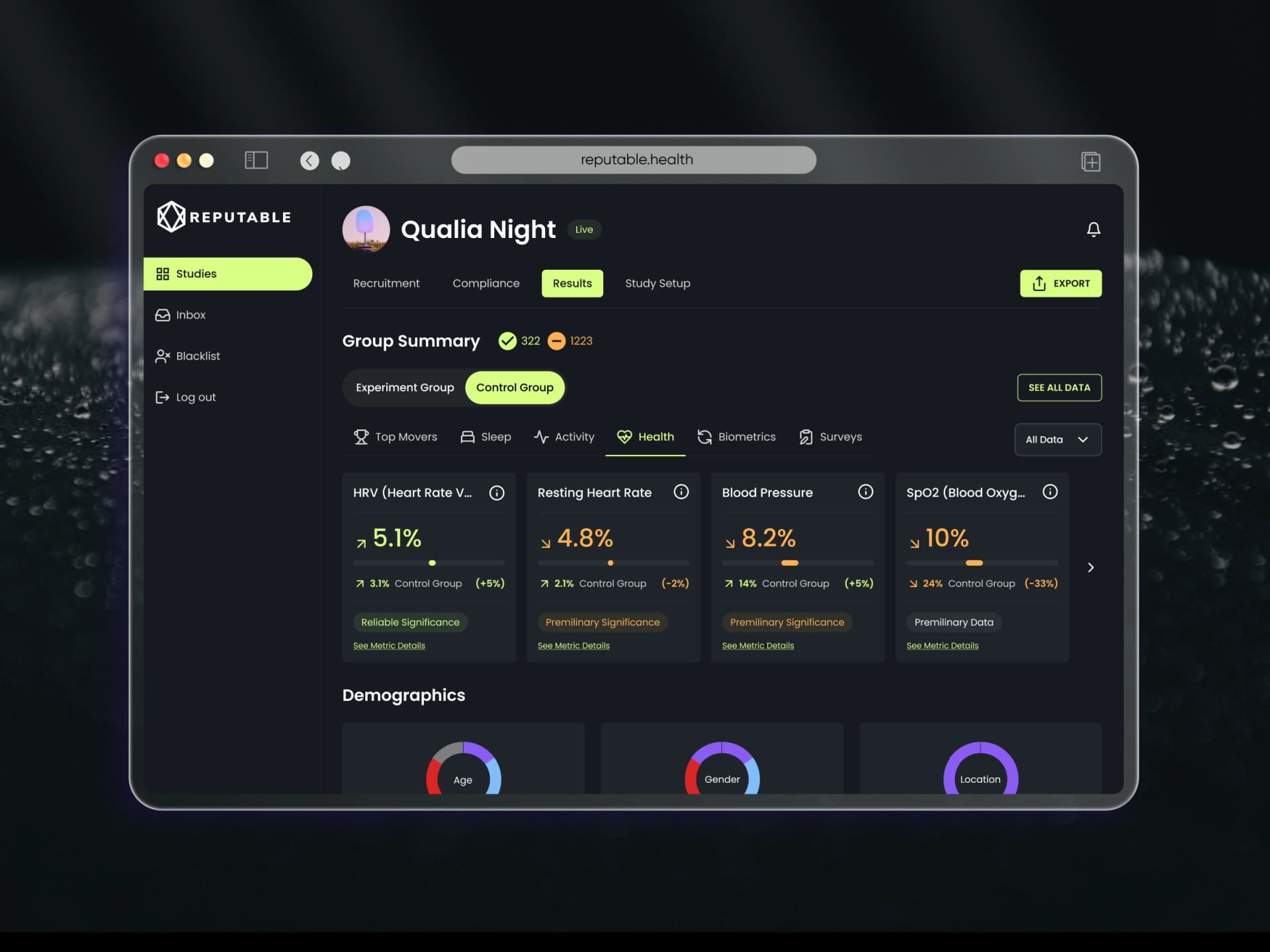The height and width of the screenshot is (952, 1270).
Task: Click HRV progress bar indicator
Action: pos(432,563)
